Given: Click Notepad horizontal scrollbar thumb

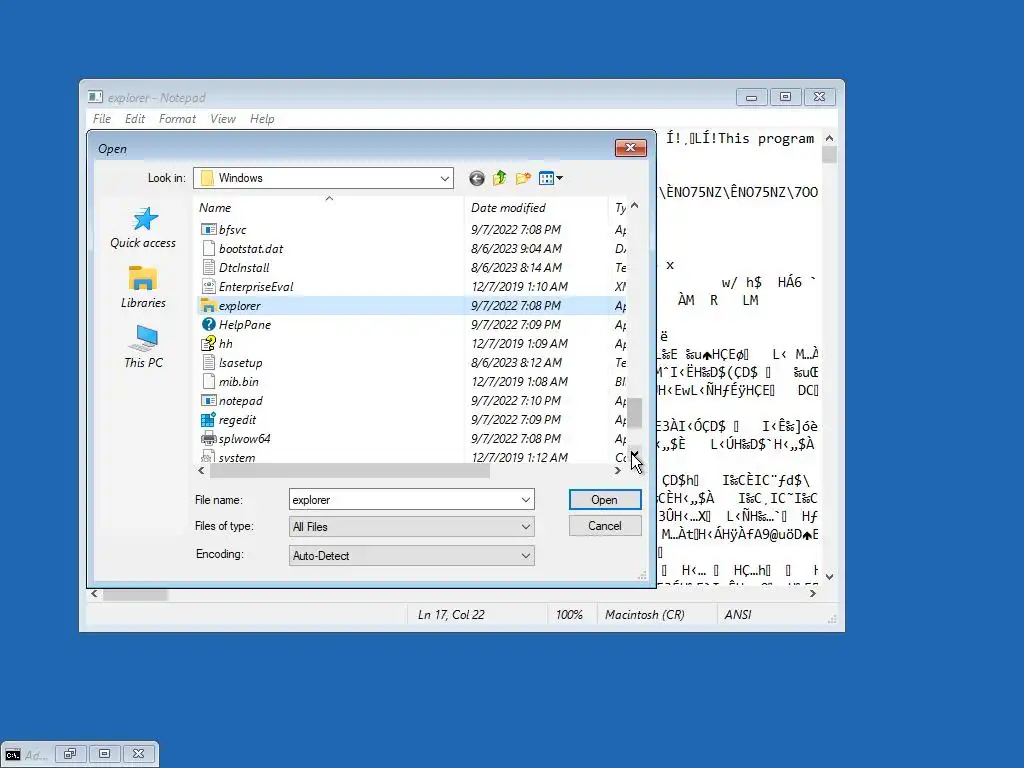Looking at the screenshot, I should tap(135, 594).
